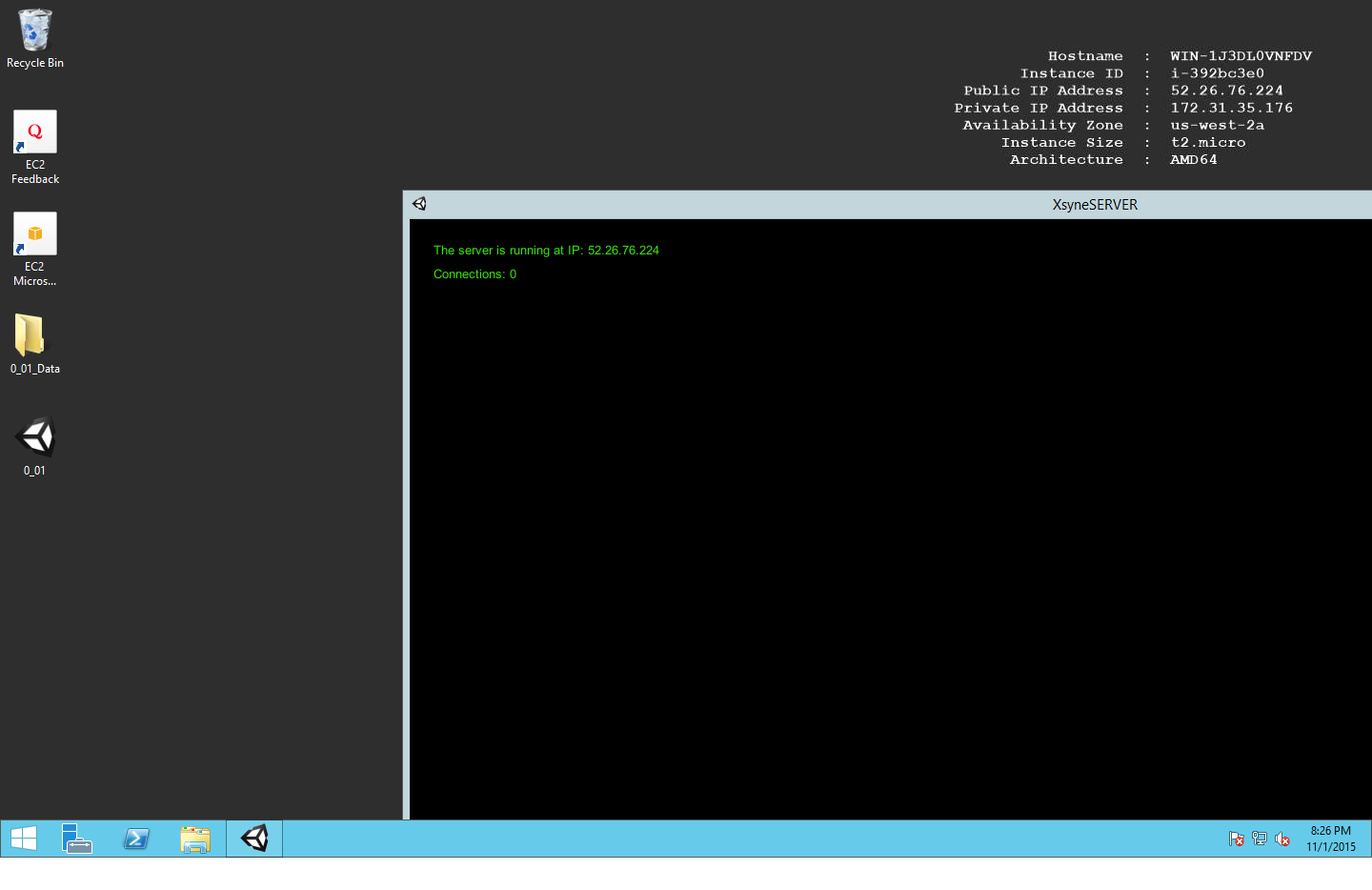Image resolution: width=1372 pixels, height=890 pixels.
Task: Open the 8:26 PM clock and date
Action: point(1331,839)
